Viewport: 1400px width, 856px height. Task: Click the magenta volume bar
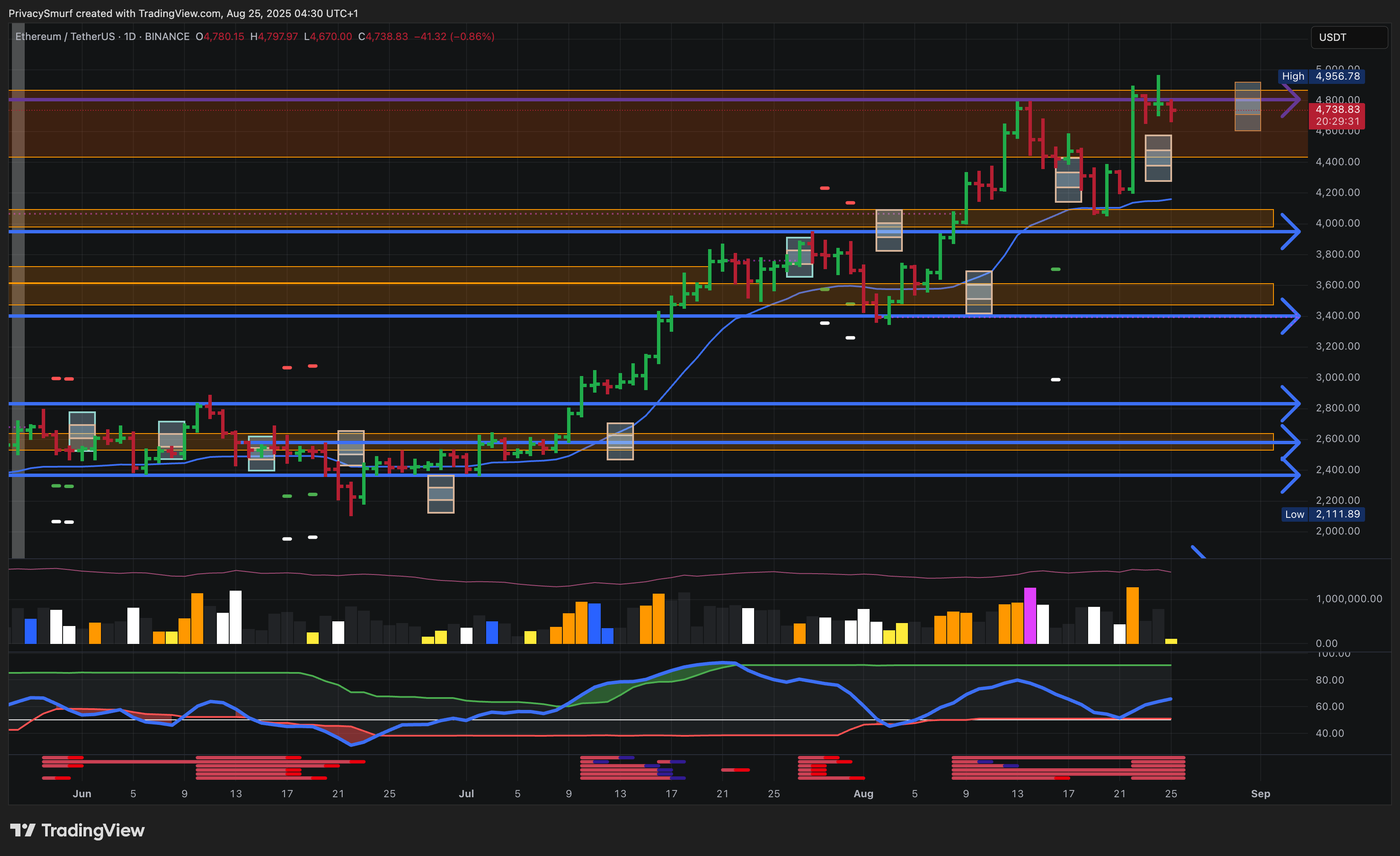(x=1029, y=616)
